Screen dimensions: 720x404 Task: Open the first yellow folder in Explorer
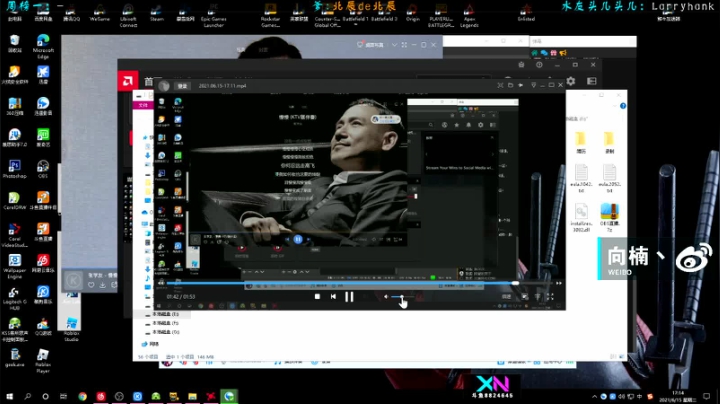click(x=581, y=142)
